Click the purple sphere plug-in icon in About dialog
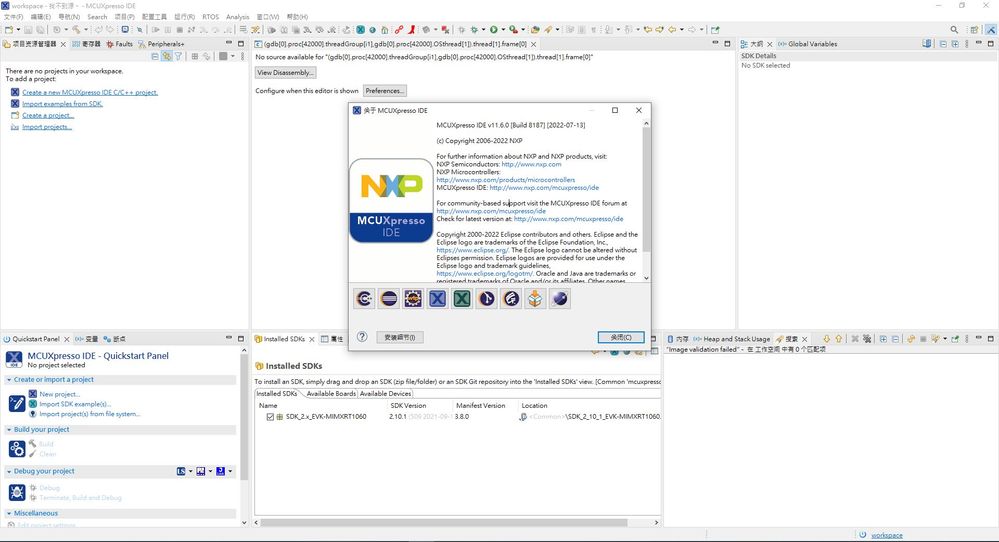Image resolution: width=999 pixels, height=542 pixels. 560,299
